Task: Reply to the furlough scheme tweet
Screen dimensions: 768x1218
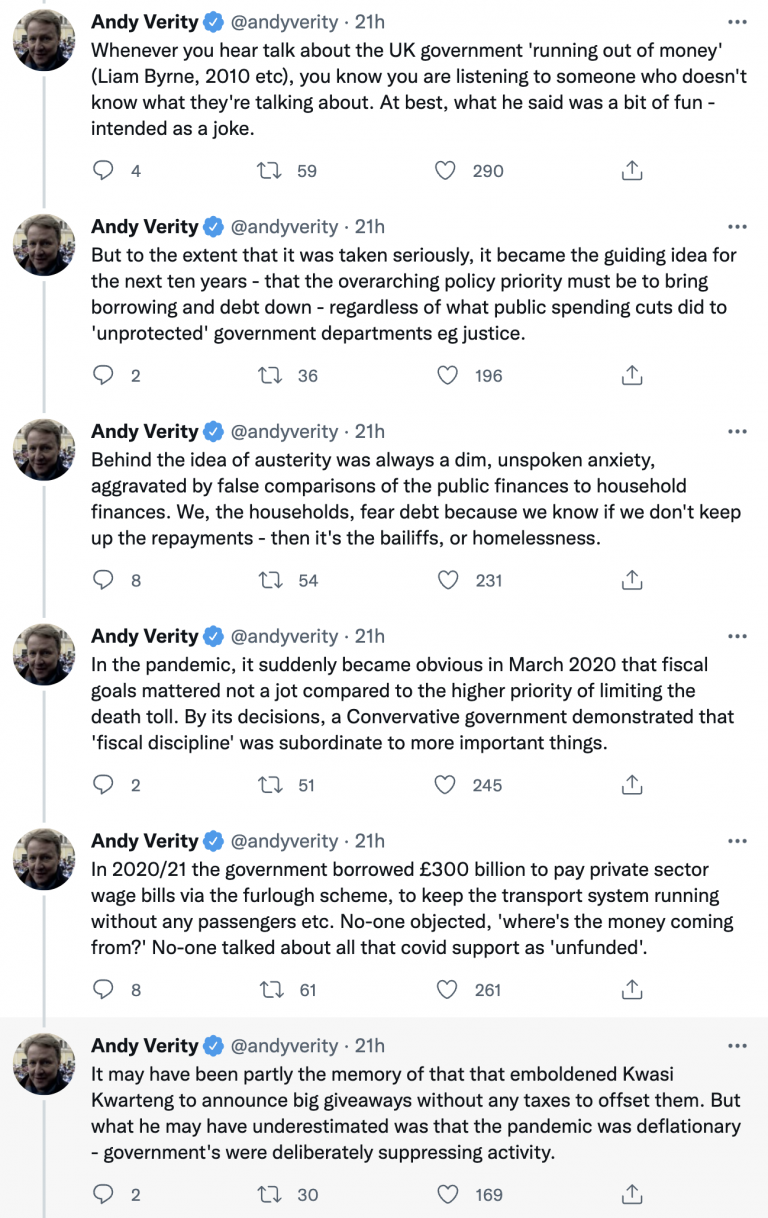Action: (104, 990)
